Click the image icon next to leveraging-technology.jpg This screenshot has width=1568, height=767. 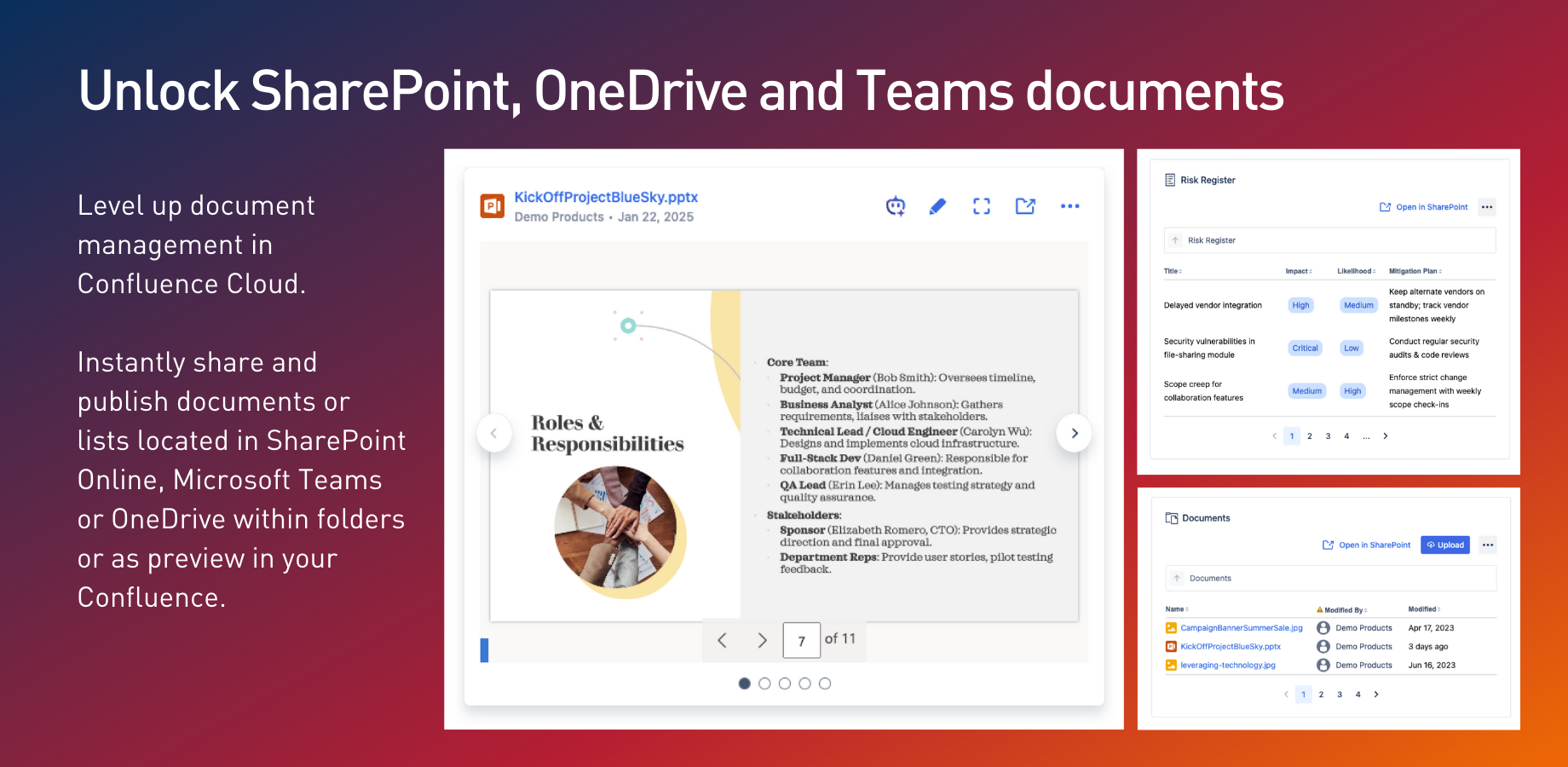pyautogui.click(x=1170, y=665)
